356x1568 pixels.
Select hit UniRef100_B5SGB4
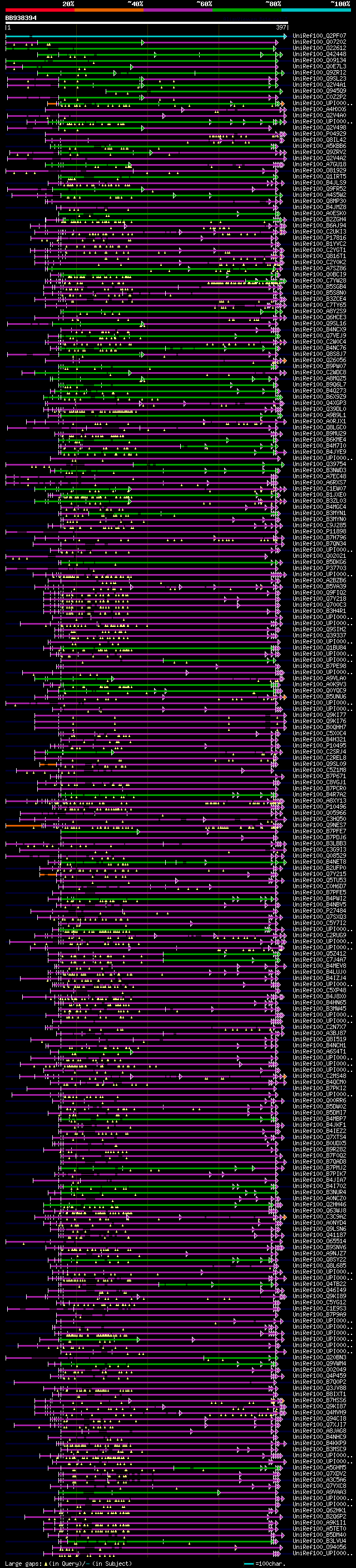point(319,286)
